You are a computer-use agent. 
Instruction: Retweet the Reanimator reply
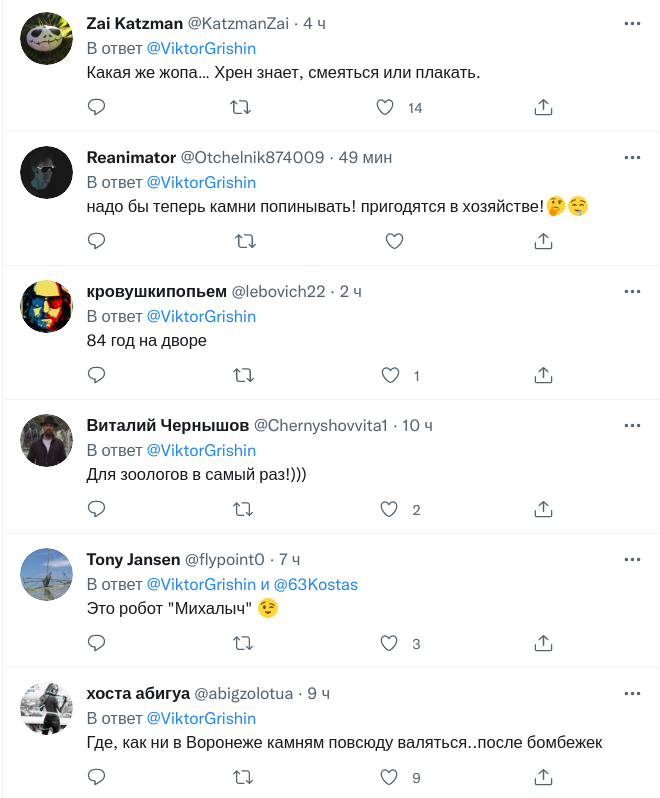point(244,241)
